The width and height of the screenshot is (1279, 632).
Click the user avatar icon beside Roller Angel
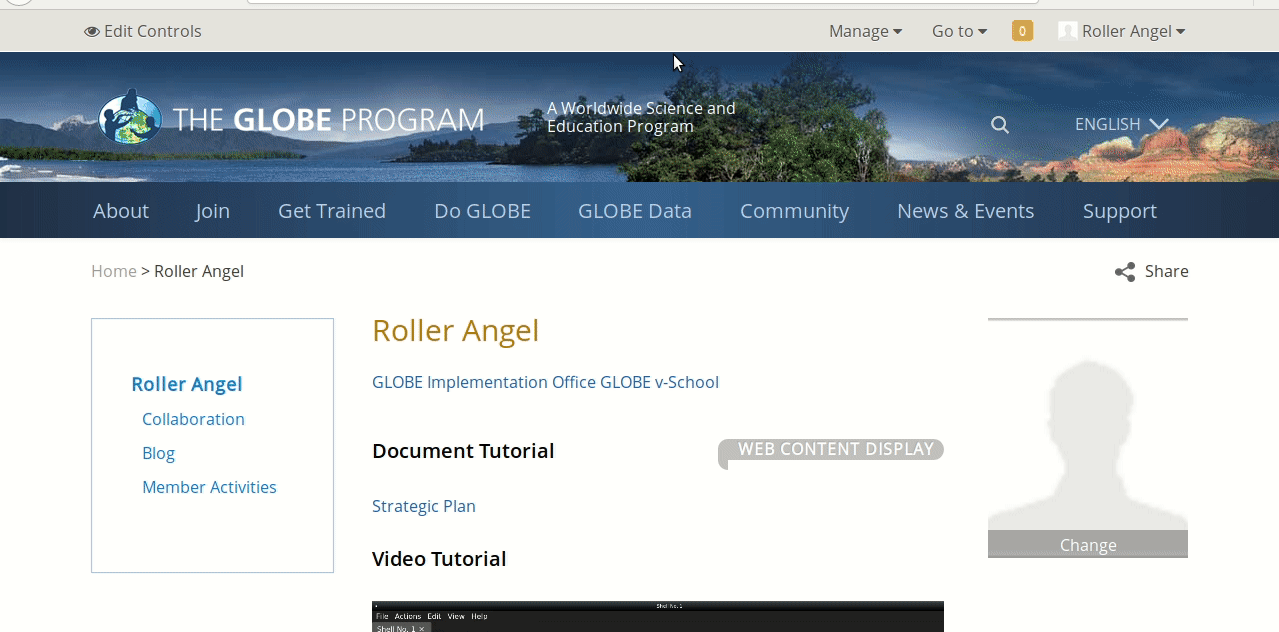[1067, 31]
